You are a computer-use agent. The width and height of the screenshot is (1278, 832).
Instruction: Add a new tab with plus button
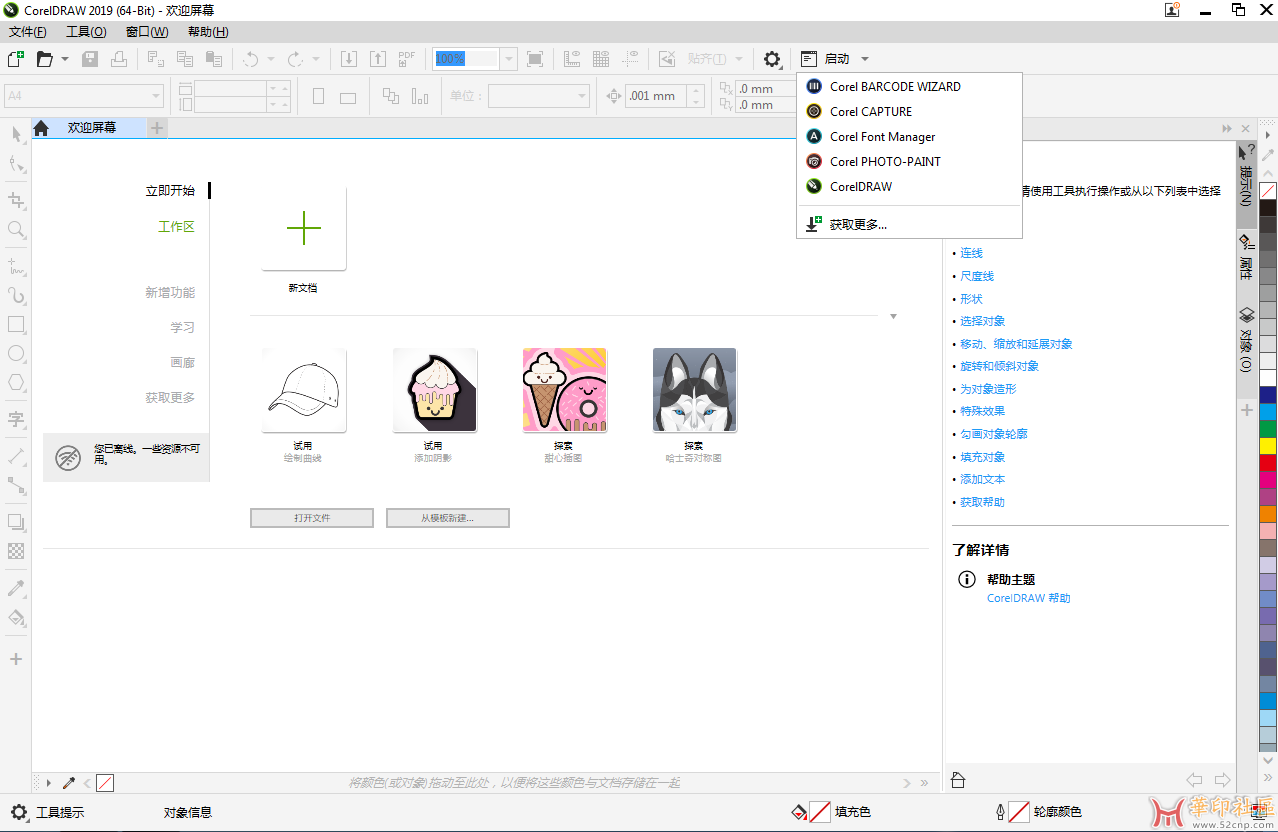157,128
